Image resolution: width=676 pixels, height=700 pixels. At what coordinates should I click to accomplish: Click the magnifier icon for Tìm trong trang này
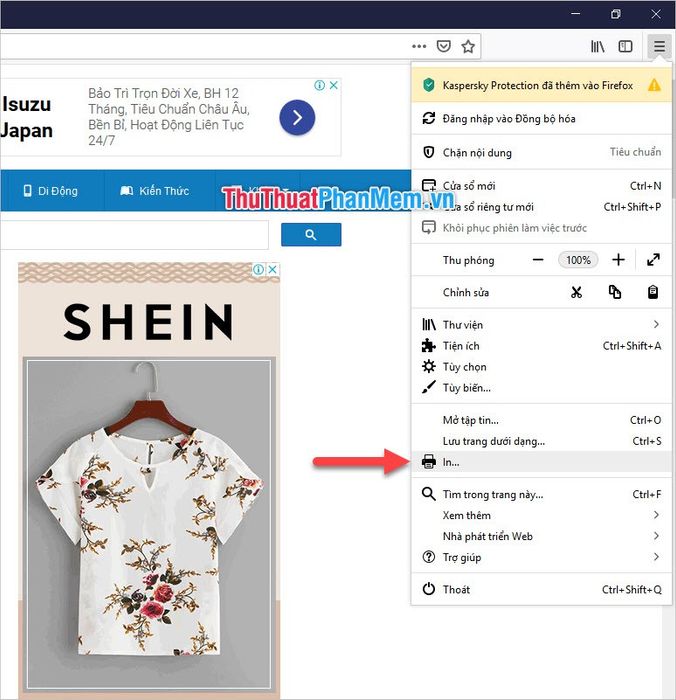429,494
